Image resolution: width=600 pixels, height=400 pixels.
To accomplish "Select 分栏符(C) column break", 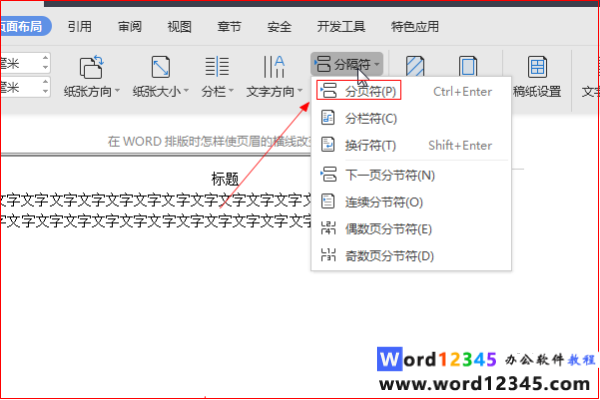I will pos(411,118).
